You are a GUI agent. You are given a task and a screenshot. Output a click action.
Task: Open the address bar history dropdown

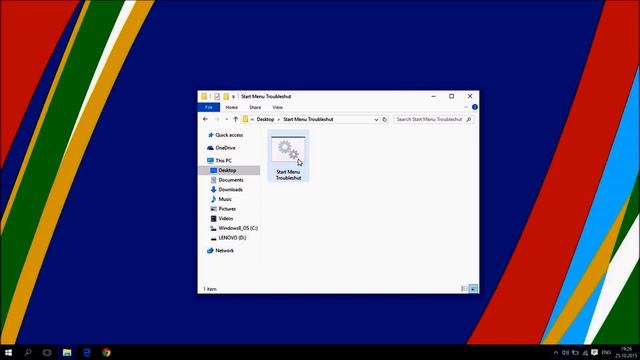click(376, 120)
